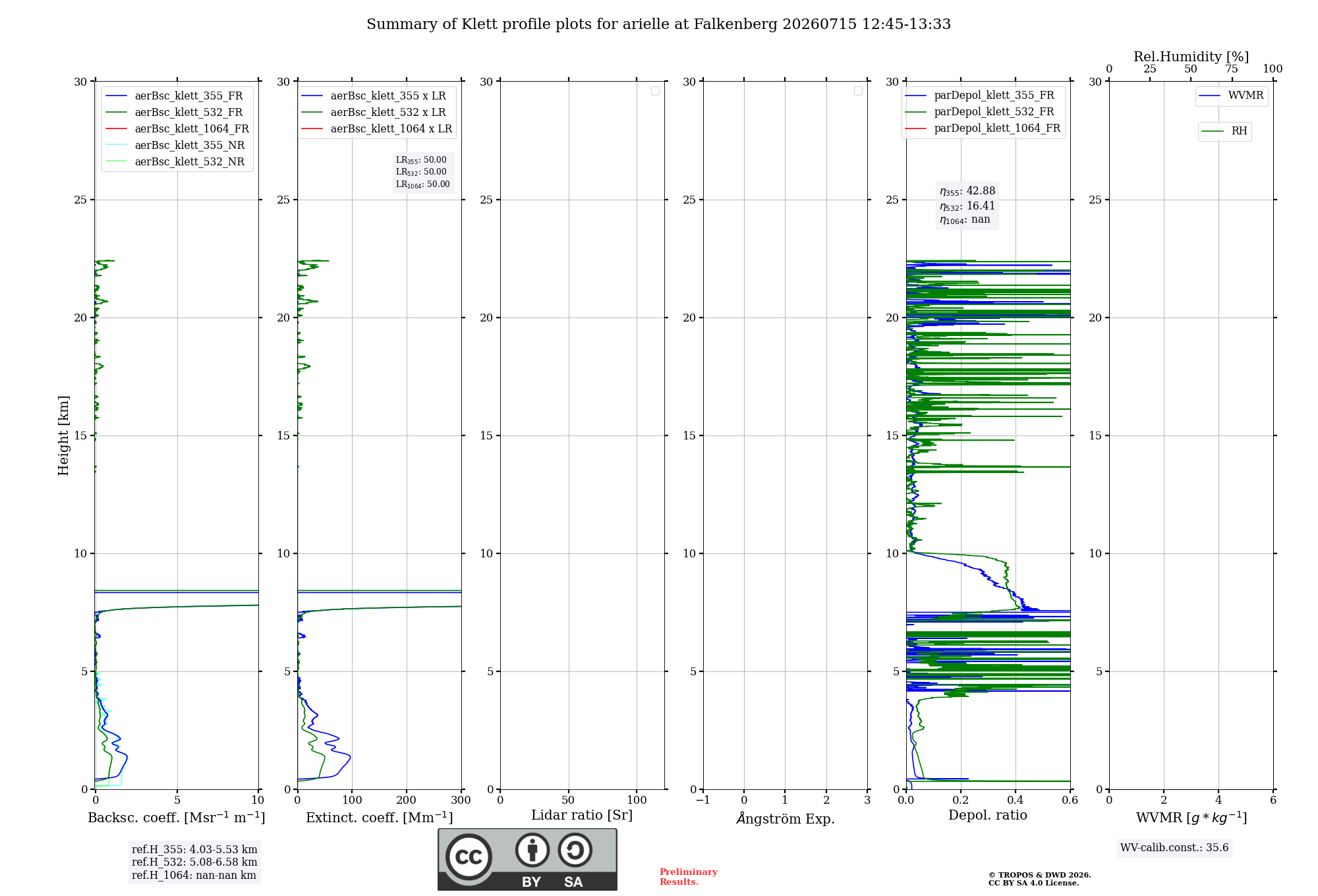Select the aerBsc_klett_532_NR legend entry
The image size is (1318, 896).
[x=175, y=162]
